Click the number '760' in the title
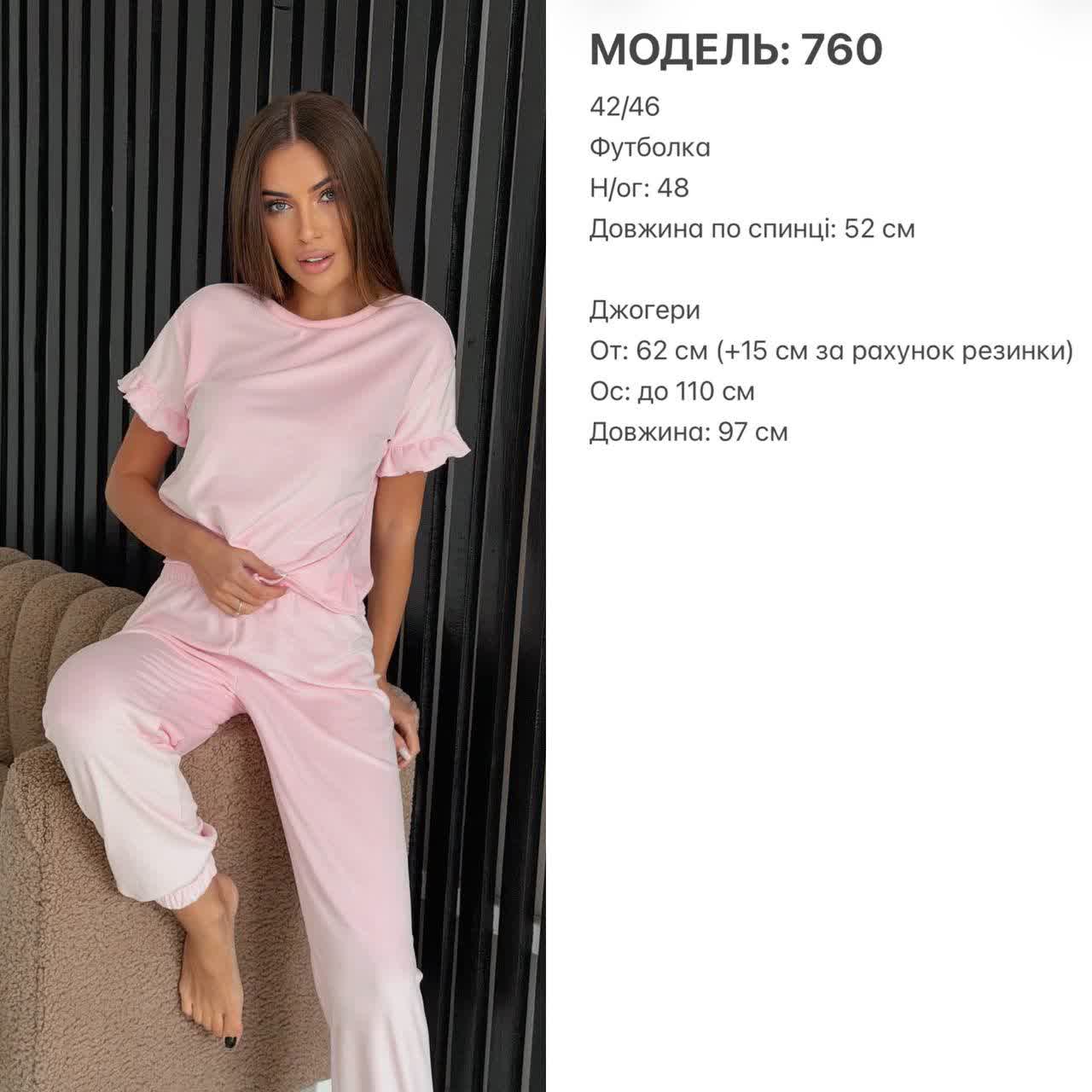 pyautogui.click(x=841, y=50)
